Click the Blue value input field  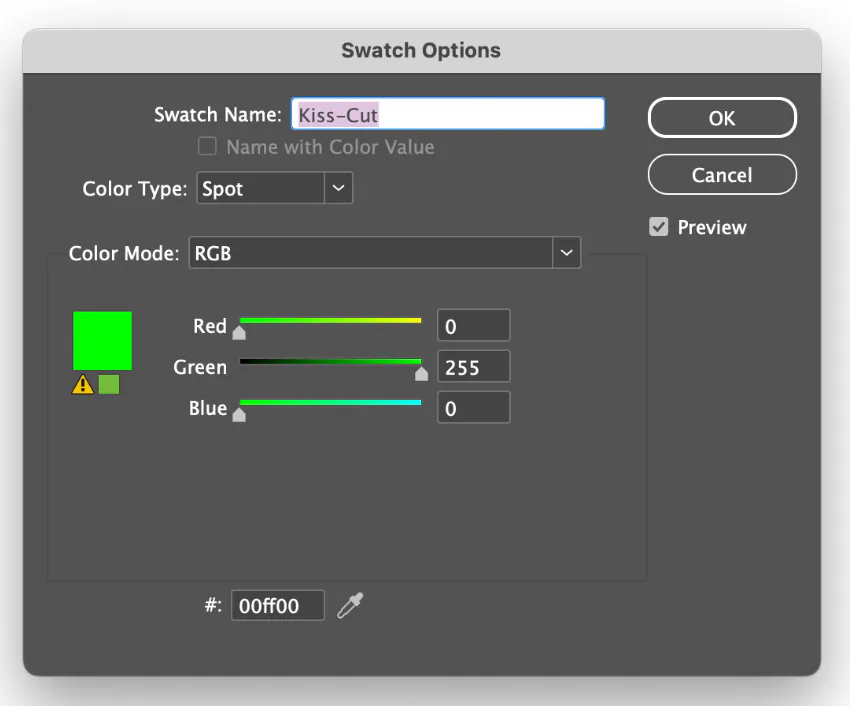pos(473,408)
